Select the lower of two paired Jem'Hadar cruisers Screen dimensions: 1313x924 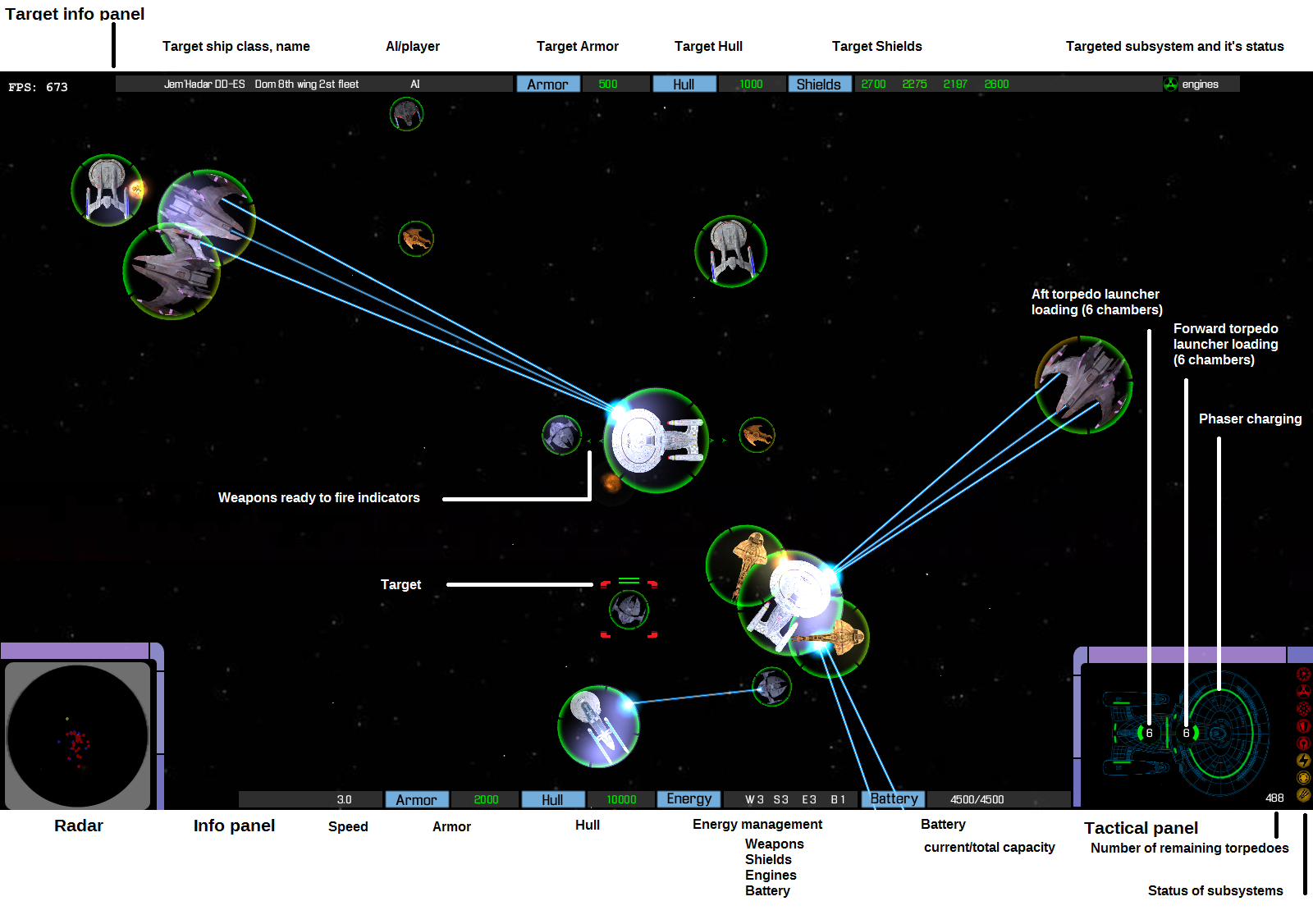172,272
